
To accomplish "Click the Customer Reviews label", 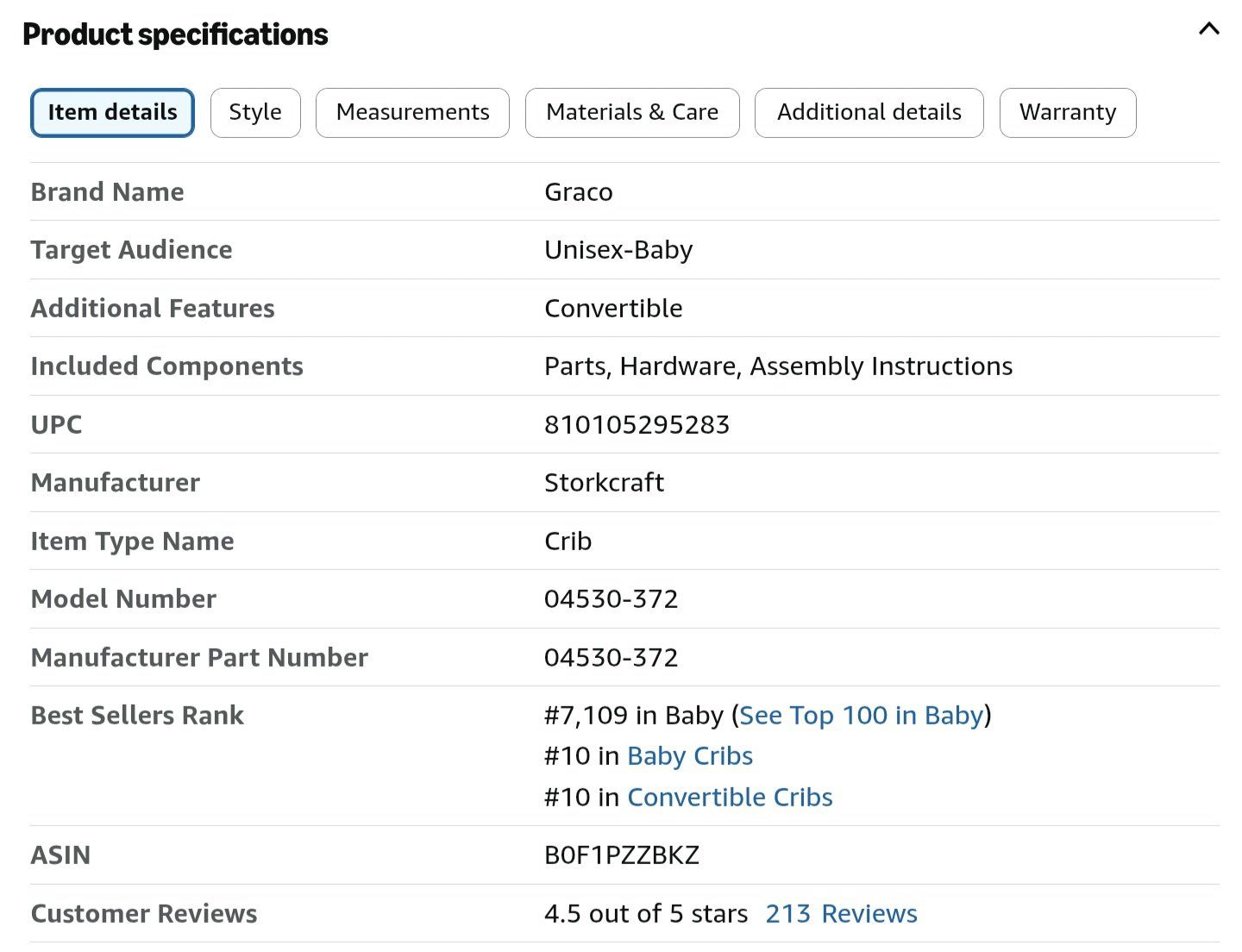I will [144, 913].
